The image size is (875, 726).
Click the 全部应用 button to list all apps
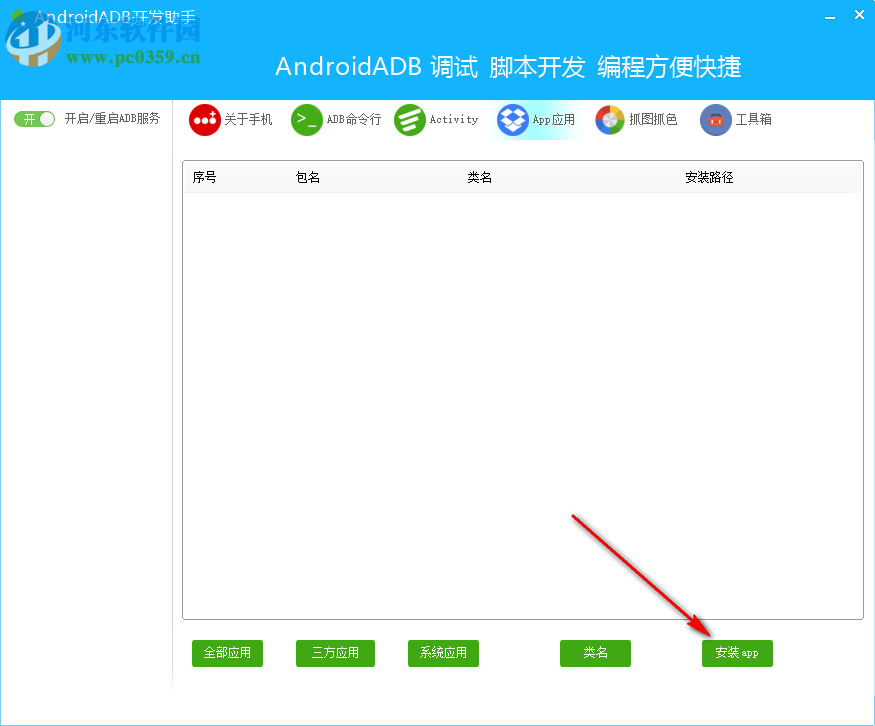click(x=227, y=653)
